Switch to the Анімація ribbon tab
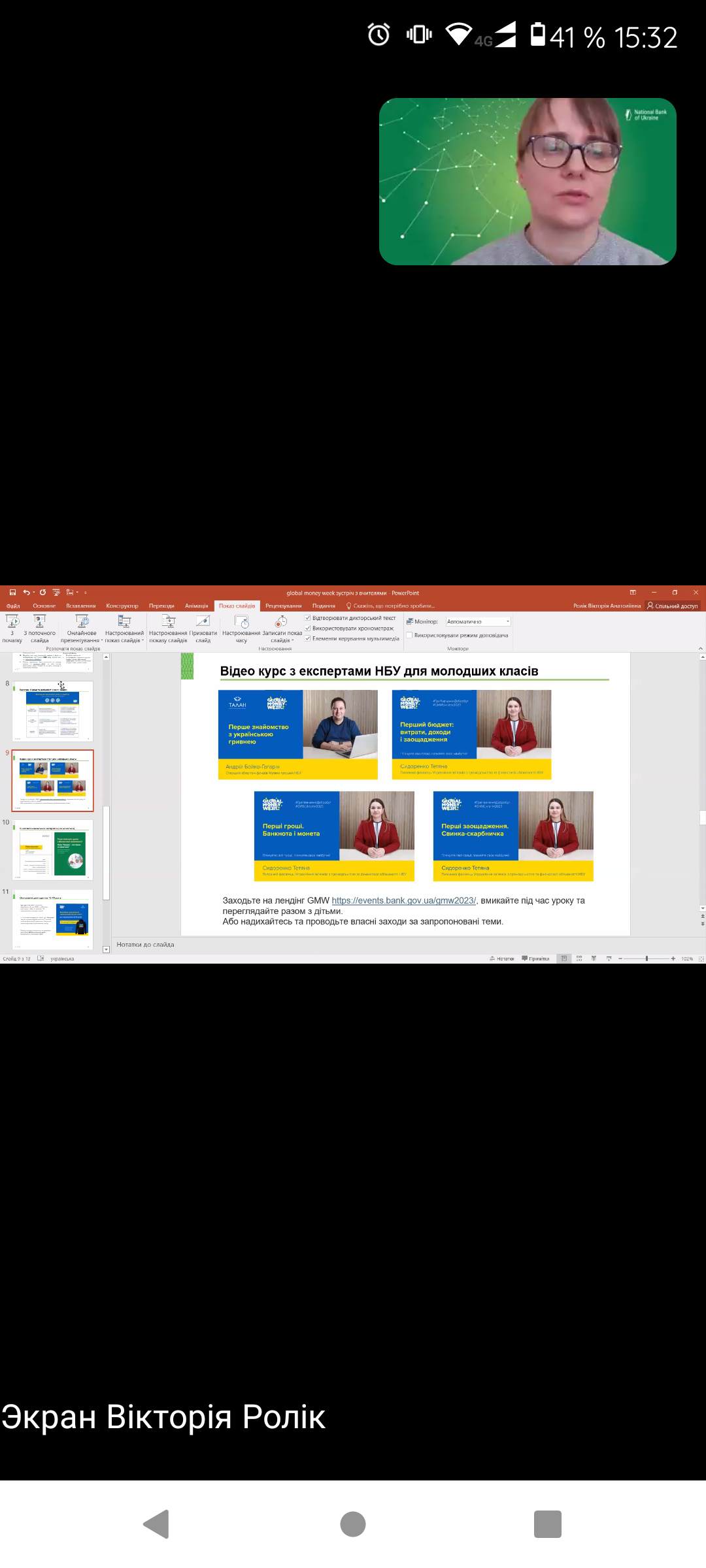 [196, 606]
